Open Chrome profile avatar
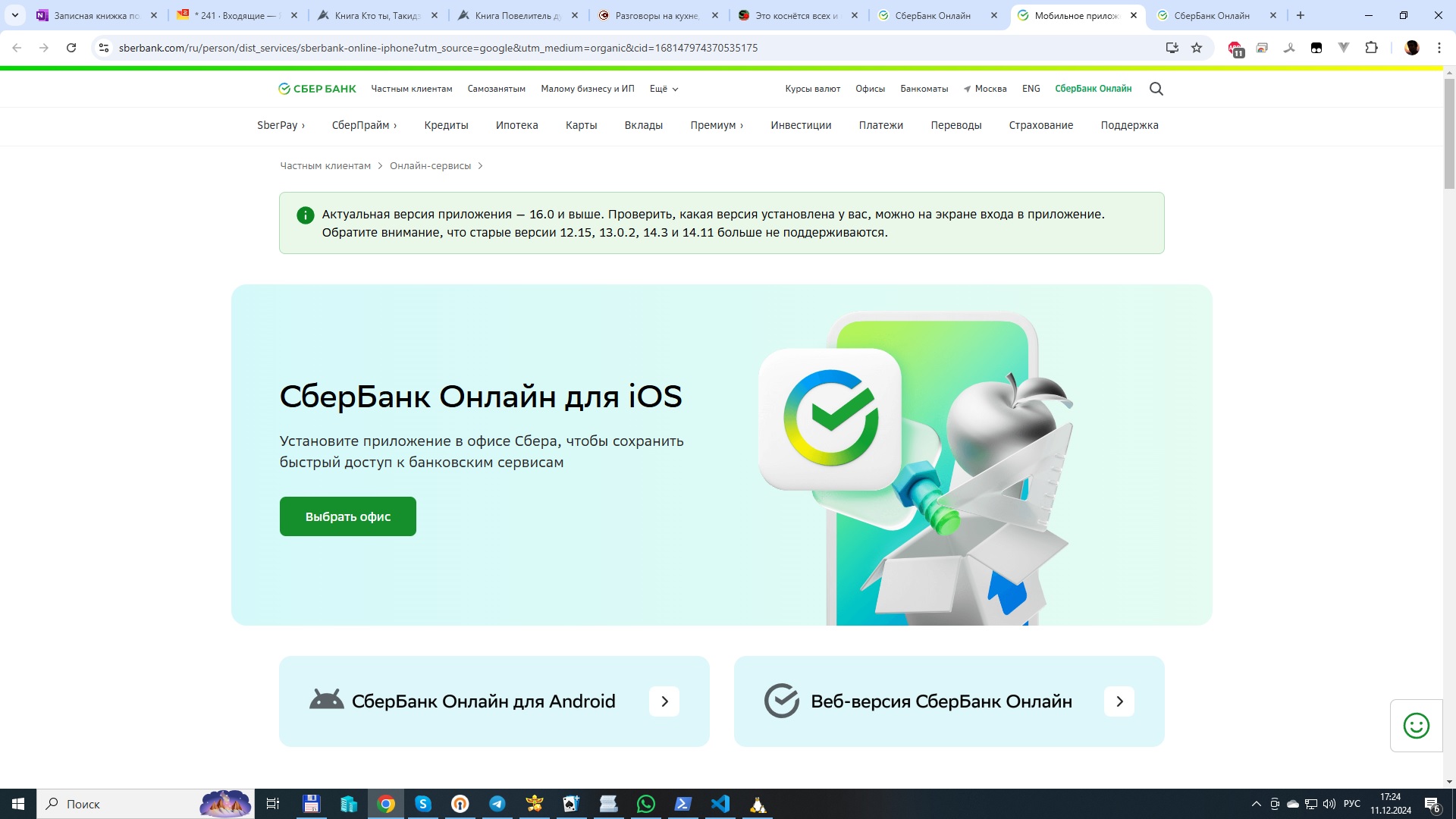Viewport: 1456px width, 819px height. [x=1411, y=48]
